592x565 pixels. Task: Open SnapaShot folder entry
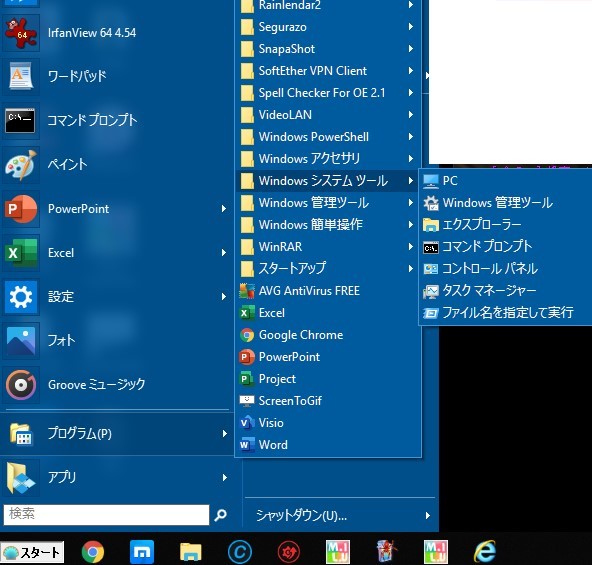click(x=328, y=49)
